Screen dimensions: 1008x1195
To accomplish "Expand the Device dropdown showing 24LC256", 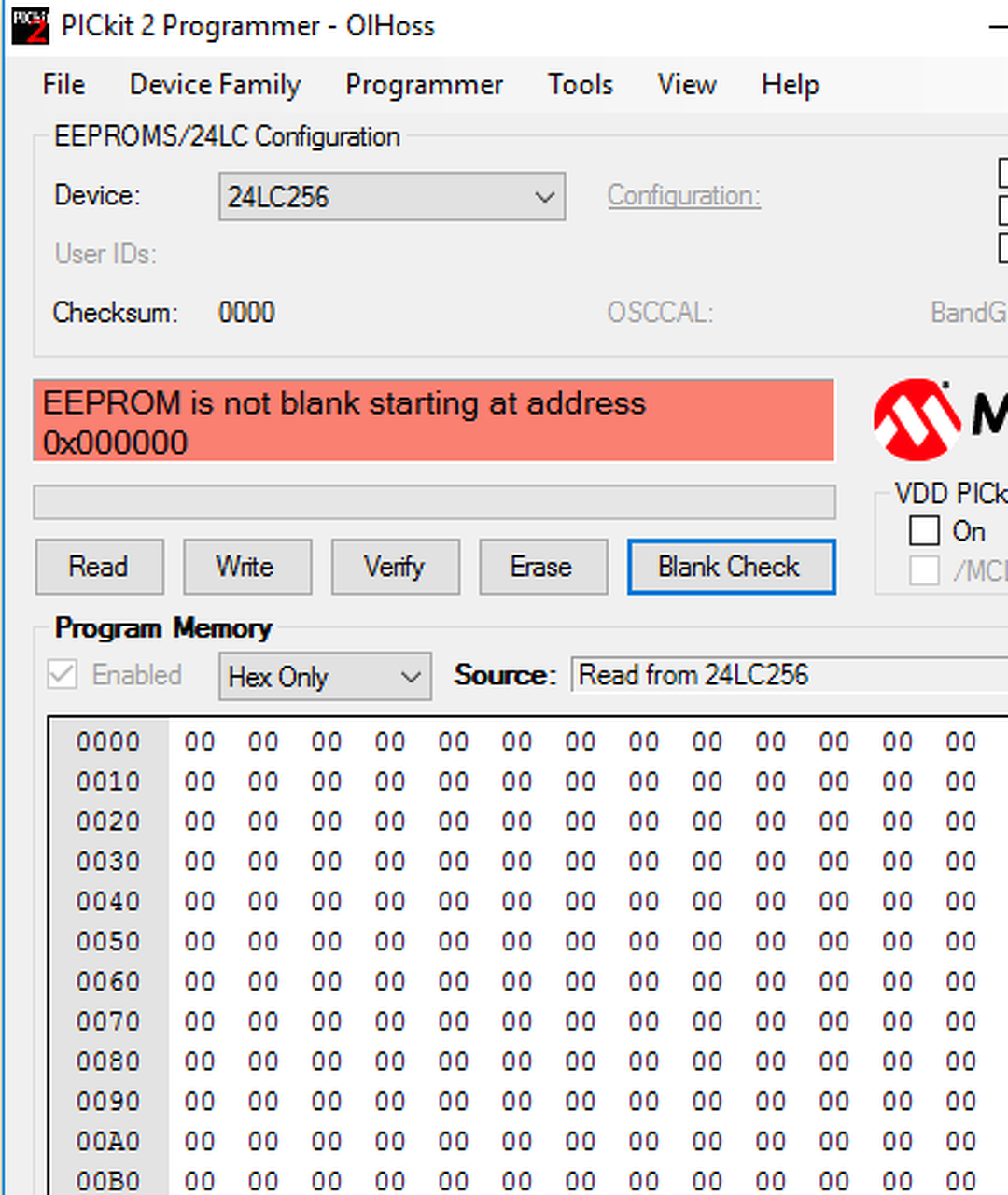I will click(392, 197).
